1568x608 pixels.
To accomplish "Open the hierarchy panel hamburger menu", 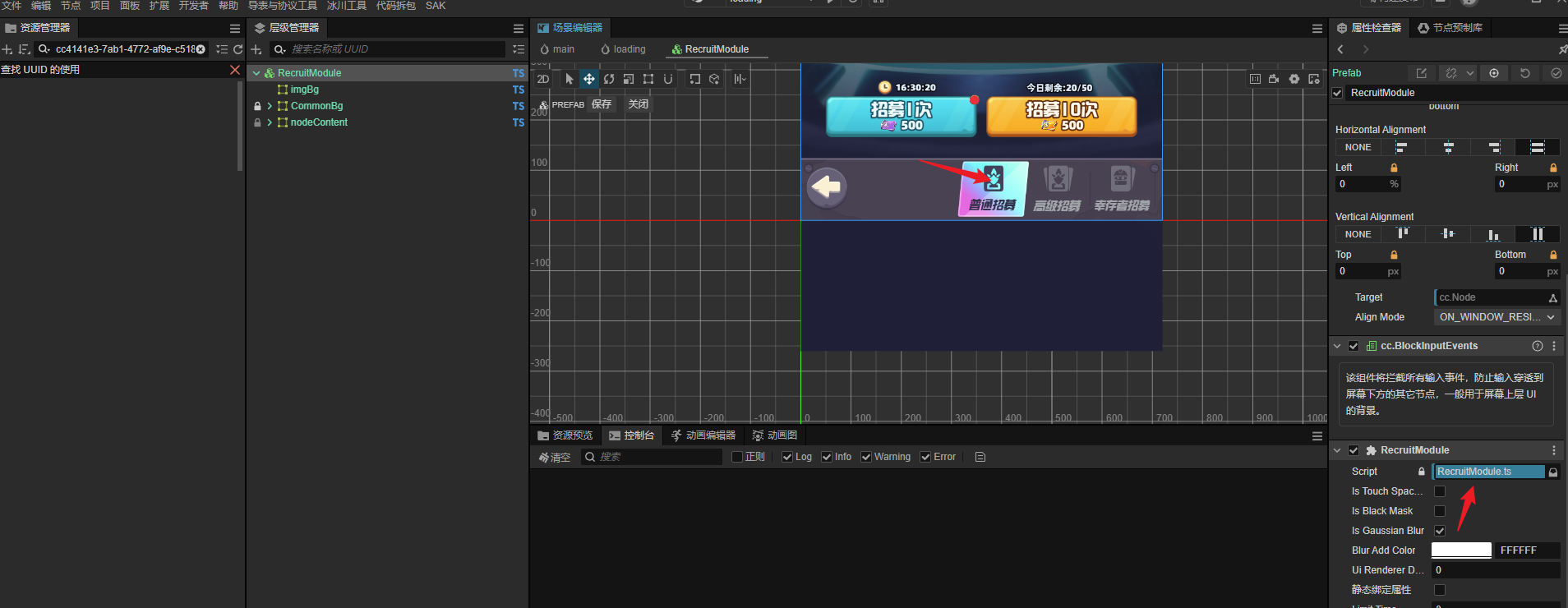I will click(519, 28).
